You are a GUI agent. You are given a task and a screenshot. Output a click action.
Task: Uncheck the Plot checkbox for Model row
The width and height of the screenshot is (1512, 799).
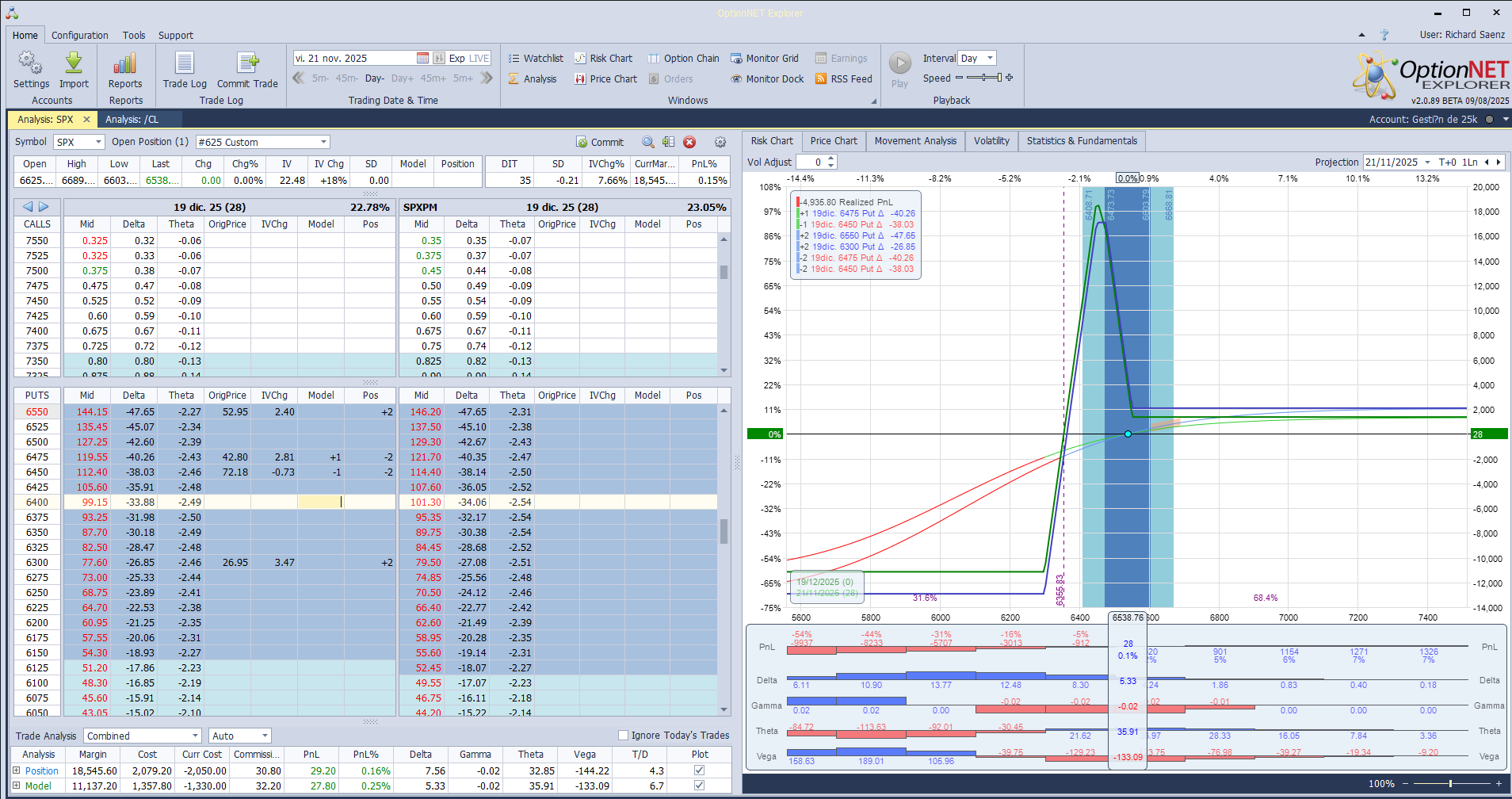pos(699,786)
